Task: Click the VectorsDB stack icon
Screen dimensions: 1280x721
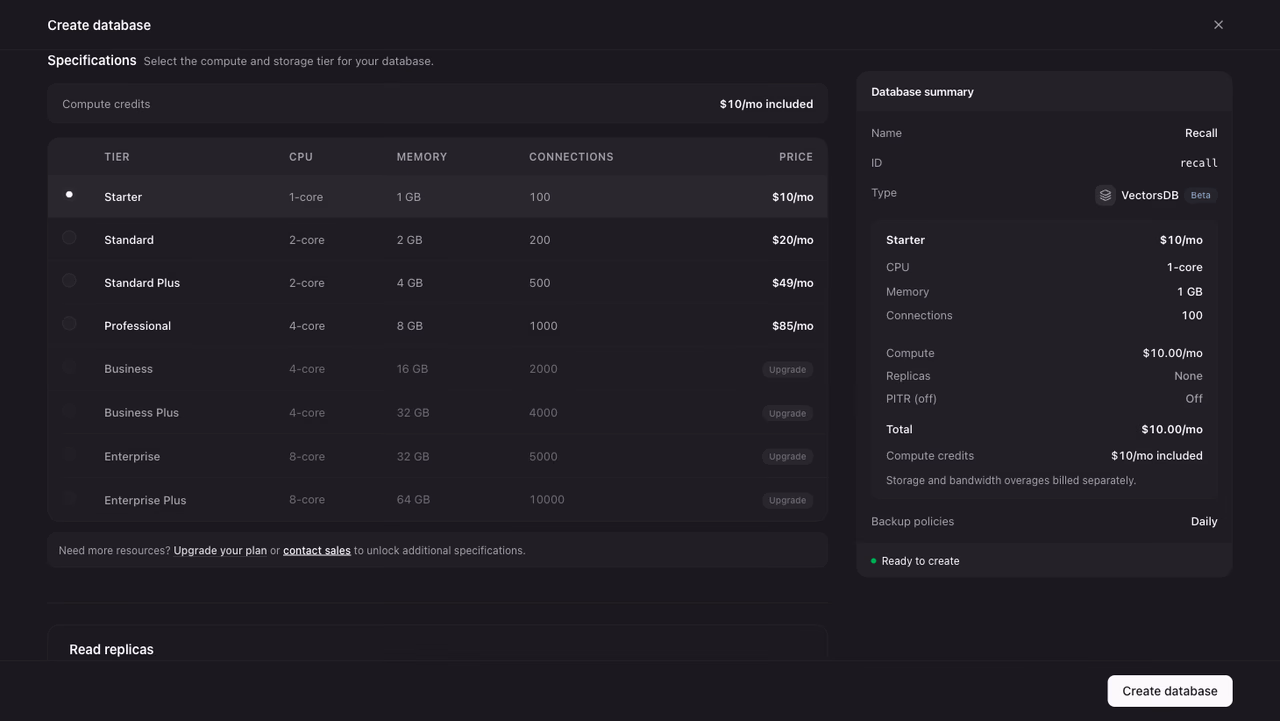Action: [1105, 195]
